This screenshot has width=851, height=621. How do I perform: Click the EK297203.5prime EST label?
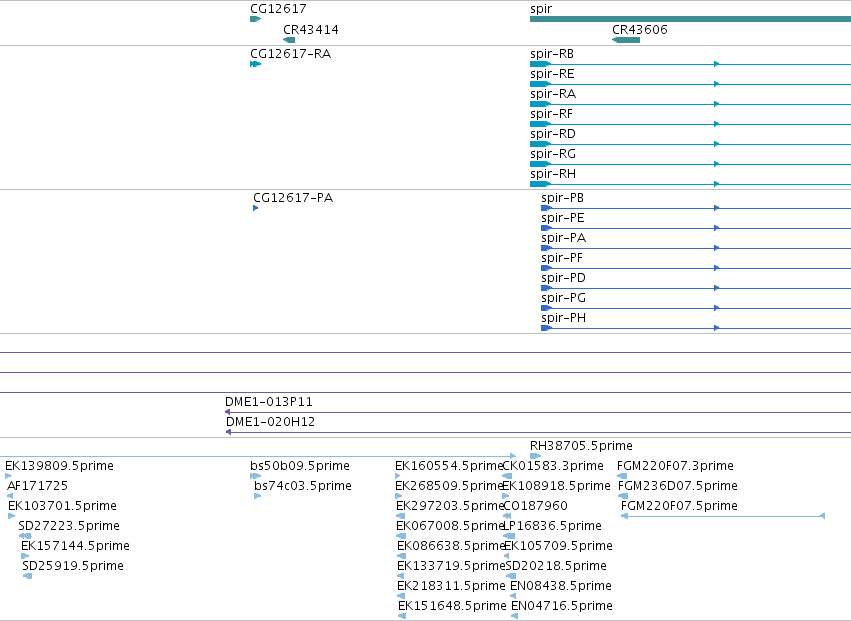point(450,506)
